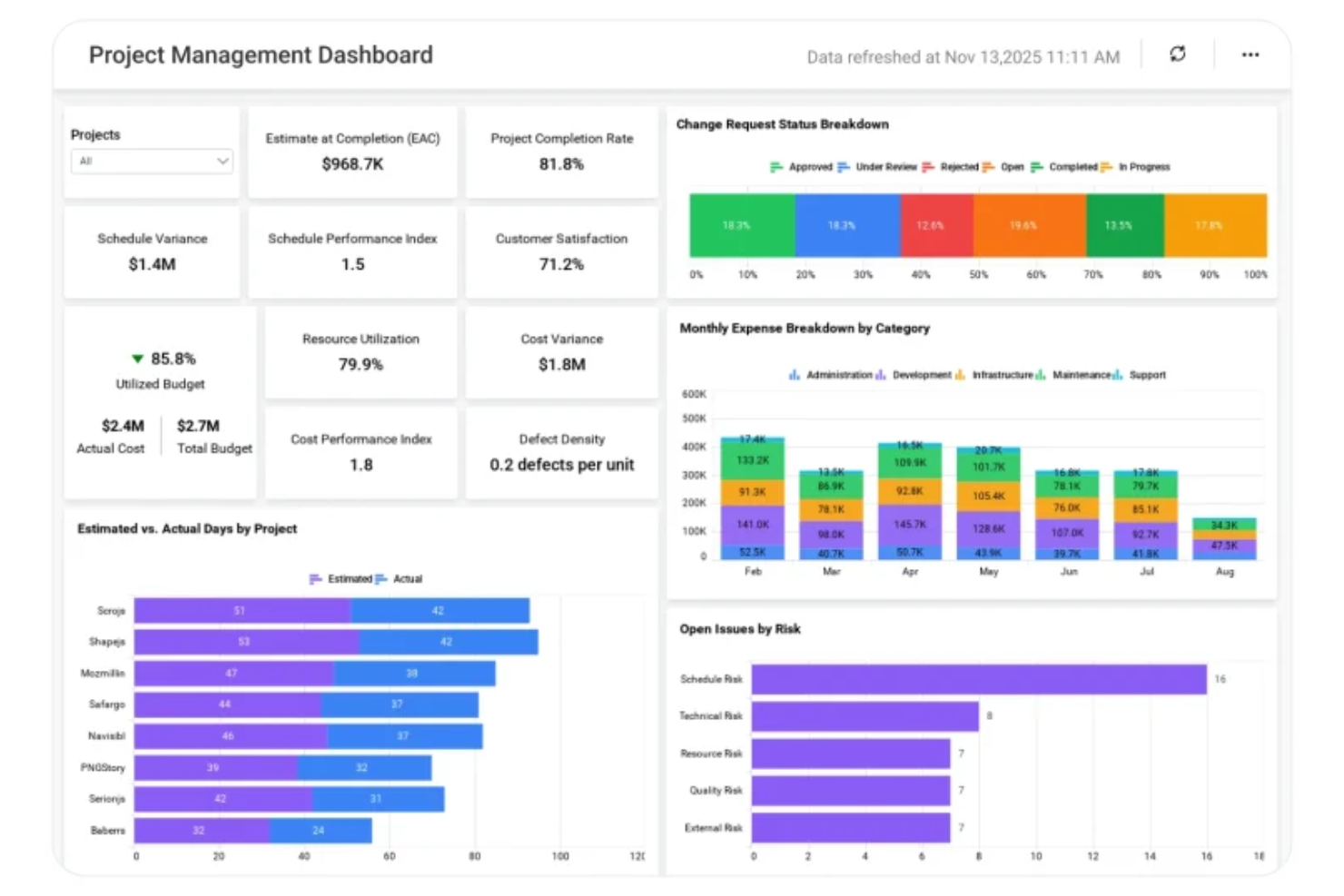Click the Infrastructure legend icon
Image resolution: width=1344 pixels, height=896 pixels.
click(958, 374)
